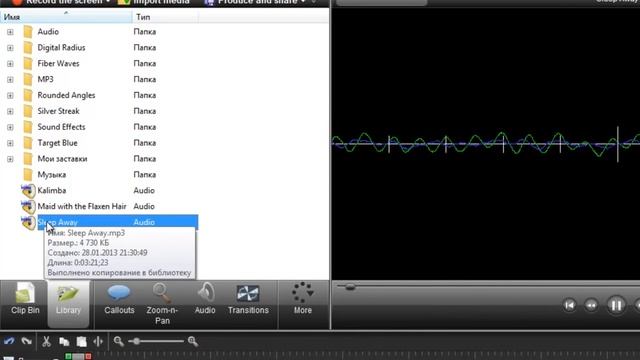Click the More tools button
The image size is (640, 360).
pyautogui.click(x=302, y=299)
